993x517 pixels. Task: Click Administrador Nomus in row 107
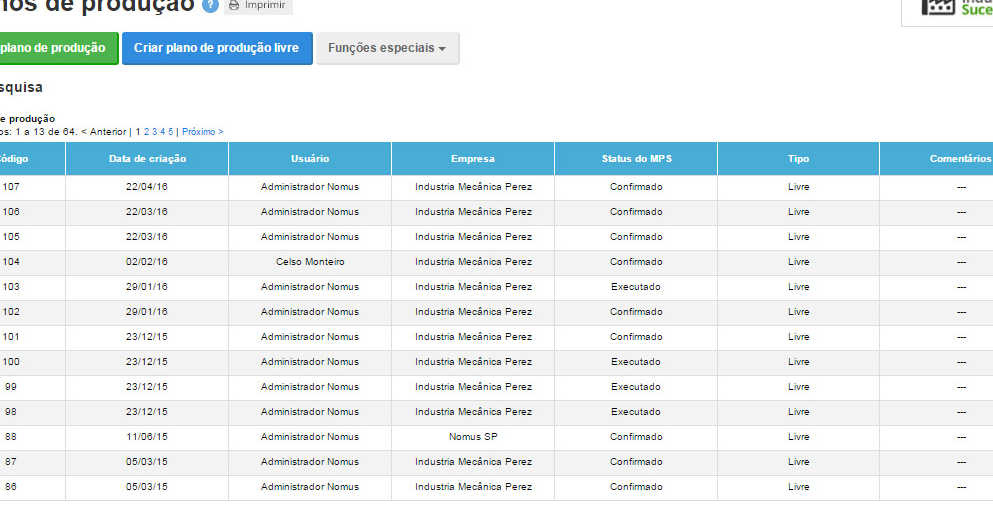point(310,187)
